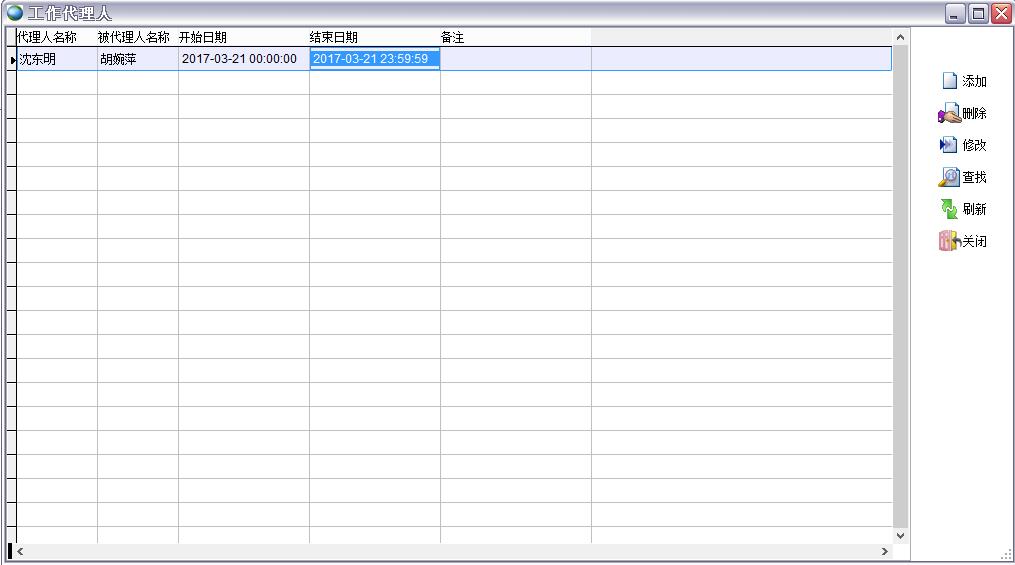Click the 关闭 (Close) icon in the side panel
This screenshot has height=565, width=1015.
949,241
